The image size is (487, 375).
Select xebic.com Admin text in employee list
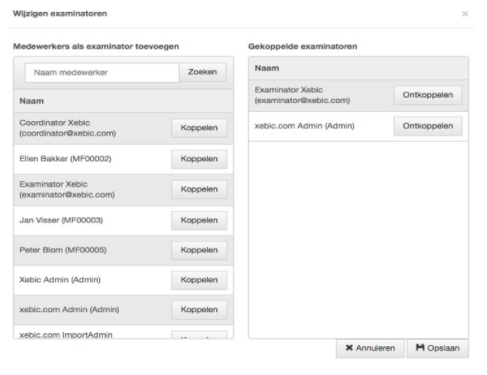(x=69, y=310)
